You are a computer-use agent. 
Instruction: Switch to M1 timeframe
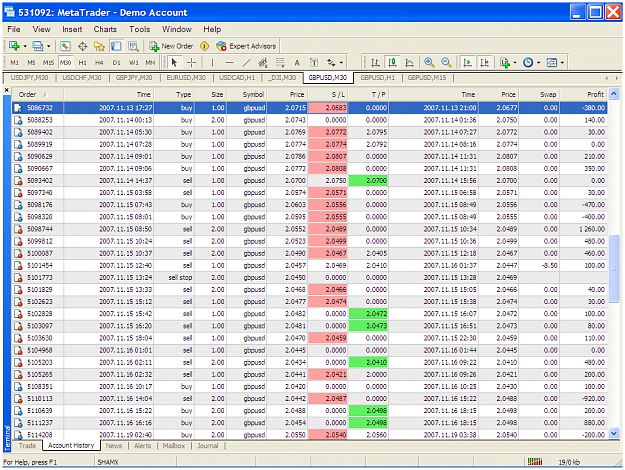click(x=14, y=63)
